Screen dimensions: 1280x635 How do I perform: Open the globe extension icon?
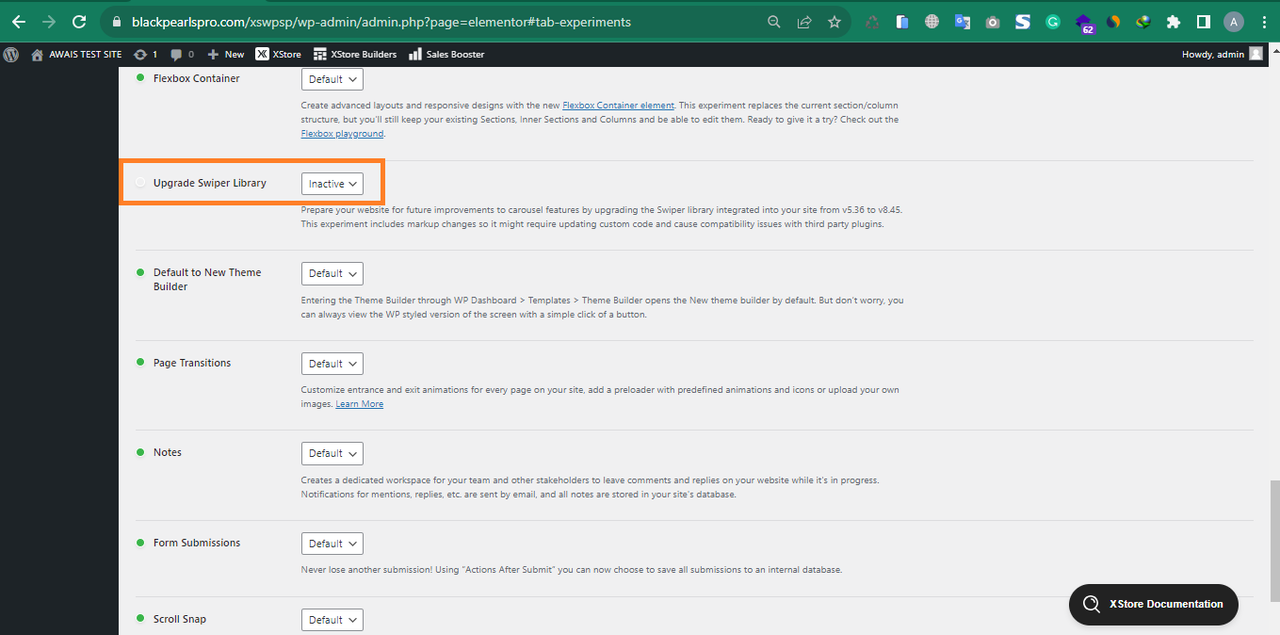(x=932, y=21)
